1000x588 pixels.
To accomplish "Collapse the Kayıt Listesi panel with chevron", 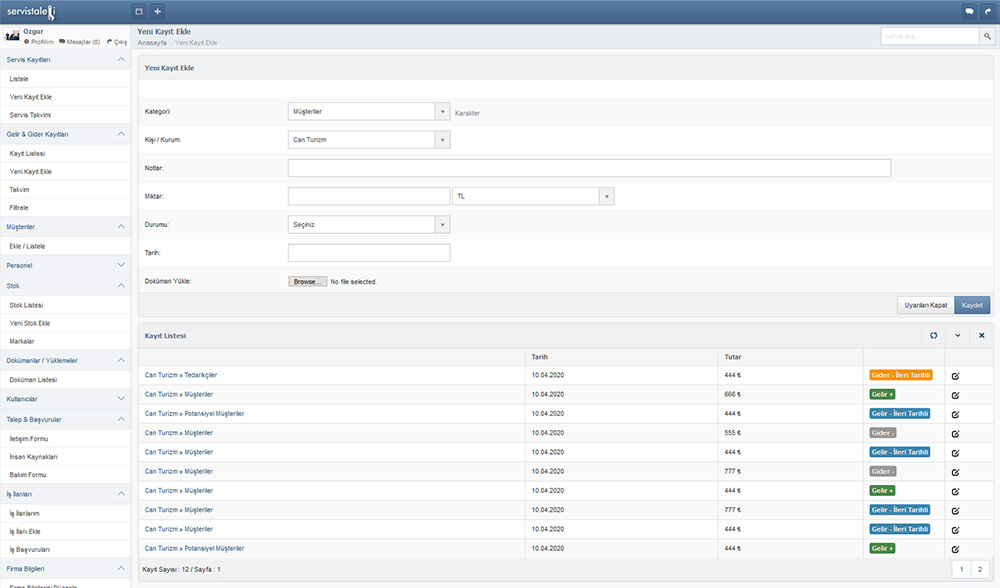I will point(957,335).
